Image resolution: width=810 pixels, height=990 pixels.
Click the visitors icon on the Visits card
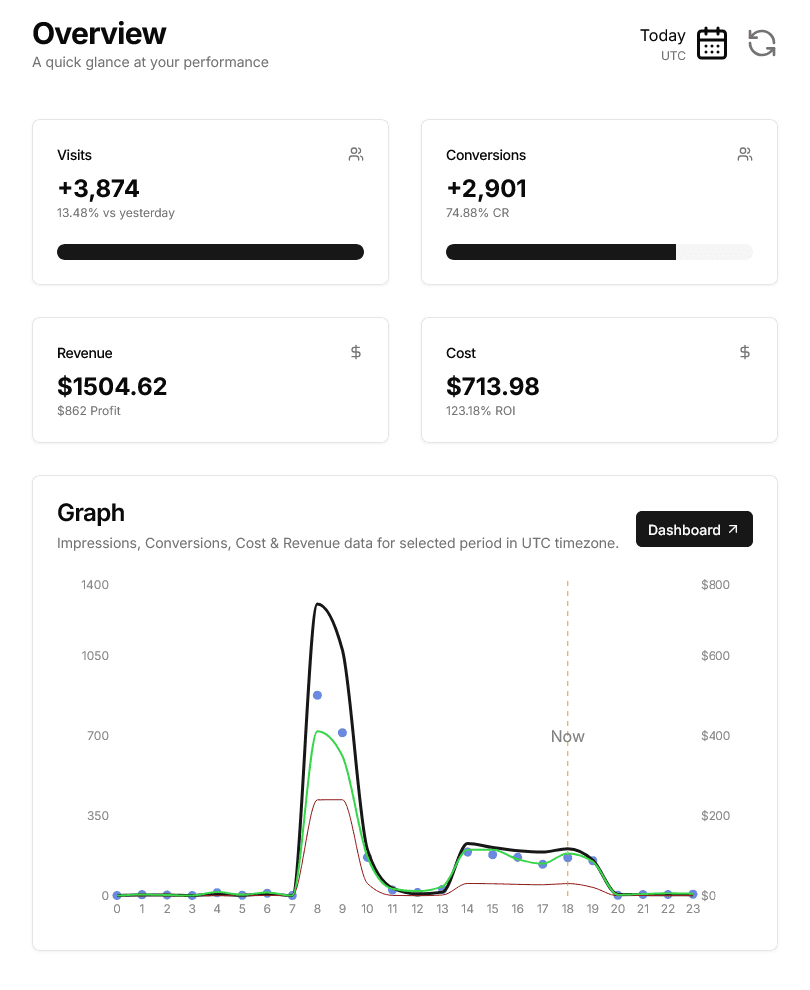[355, 154]
